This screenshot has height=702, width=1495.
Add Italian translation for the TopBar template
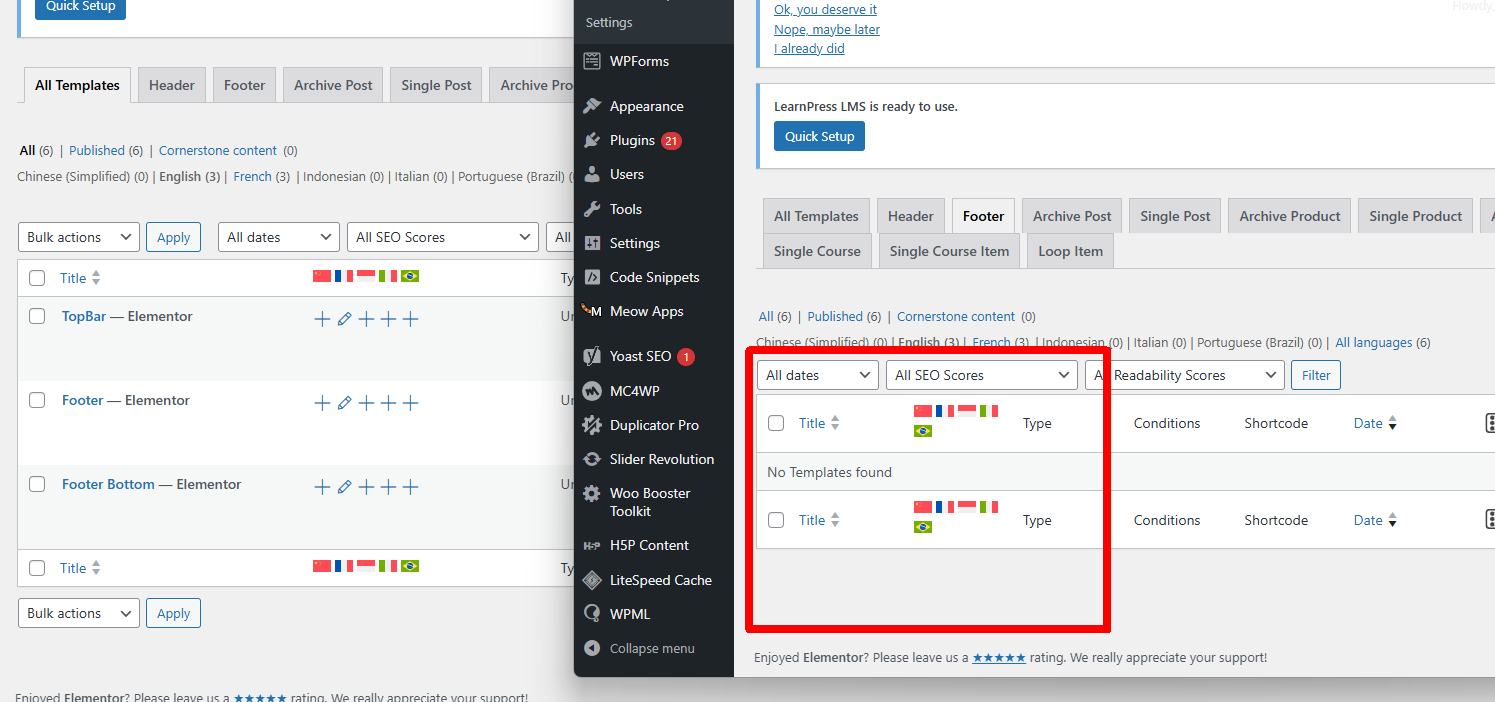388,319
